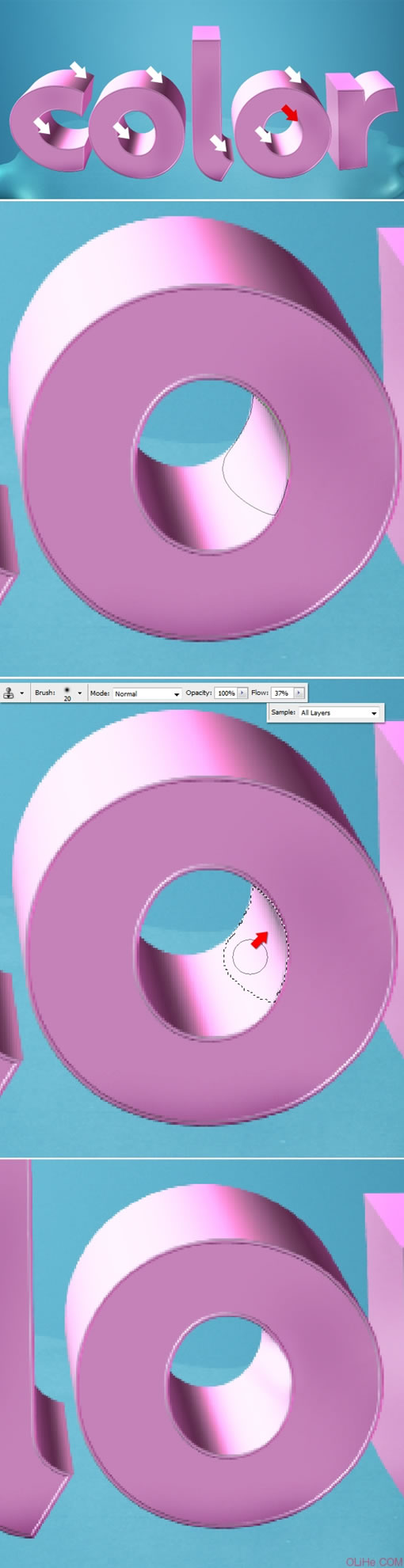
Task: Click the circular brush cursor in the selection
Action: (251, 956)
